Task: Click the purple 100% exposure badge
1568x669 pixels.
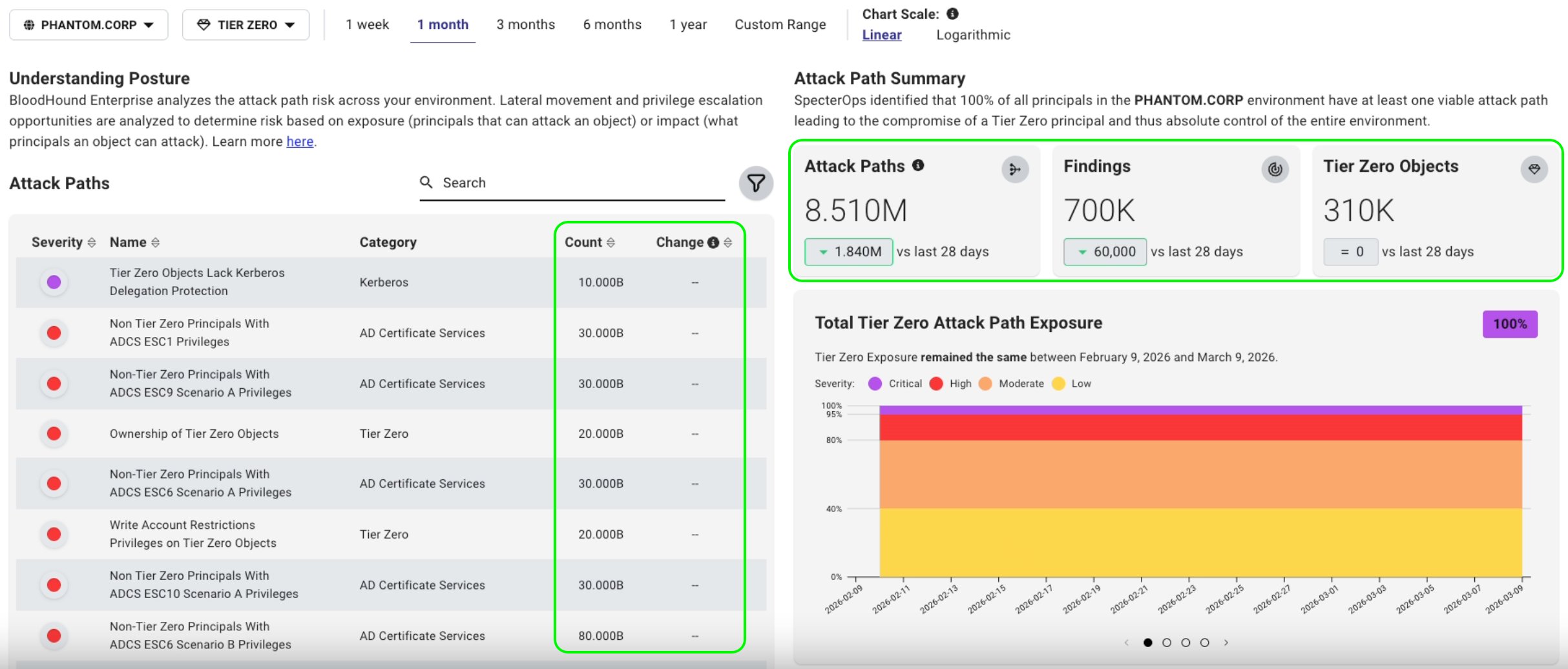Action: click(1510, 324)
